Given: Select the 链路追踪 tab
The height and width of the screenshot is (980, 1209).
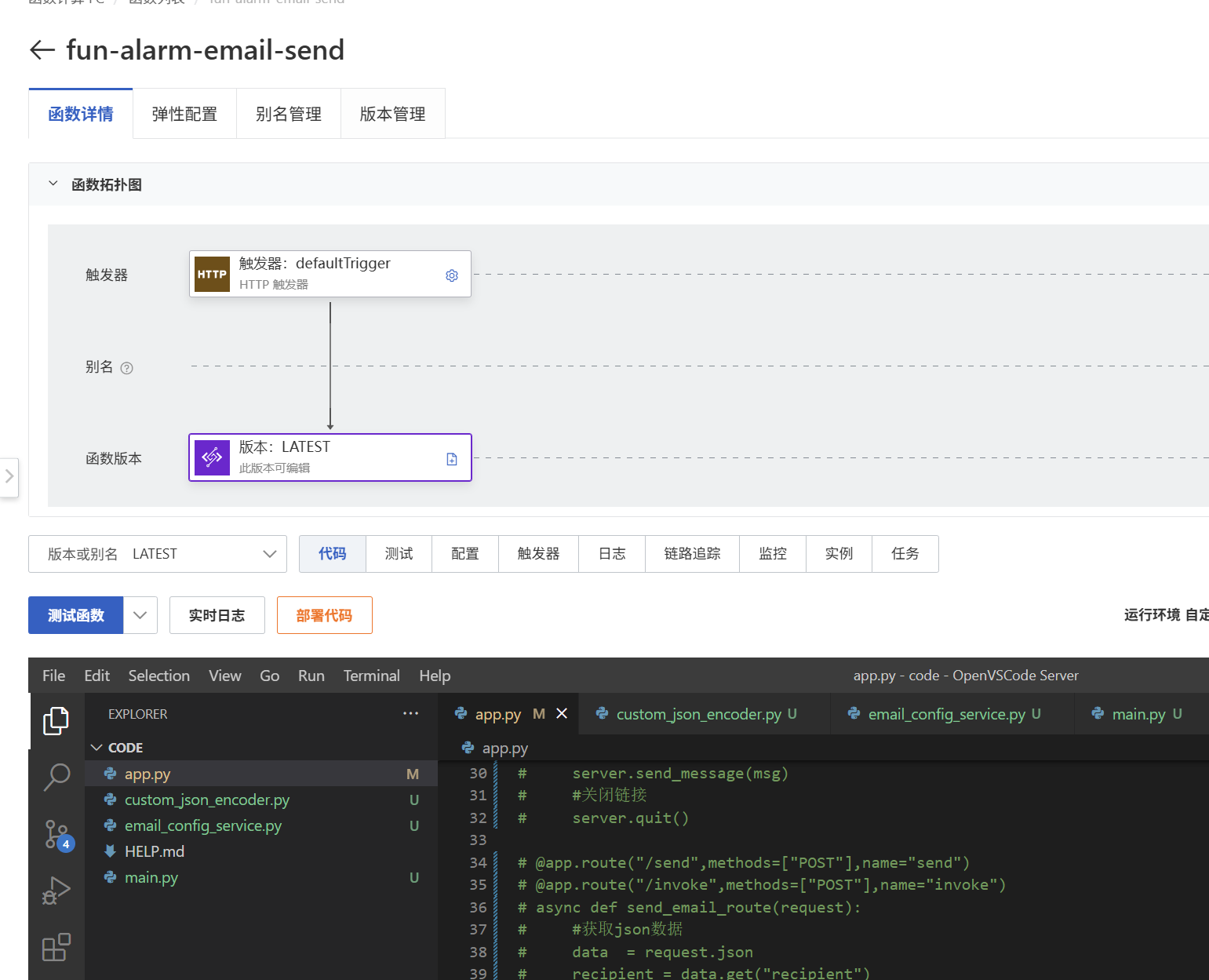Looking at the screenshot, I should [693, 554].
